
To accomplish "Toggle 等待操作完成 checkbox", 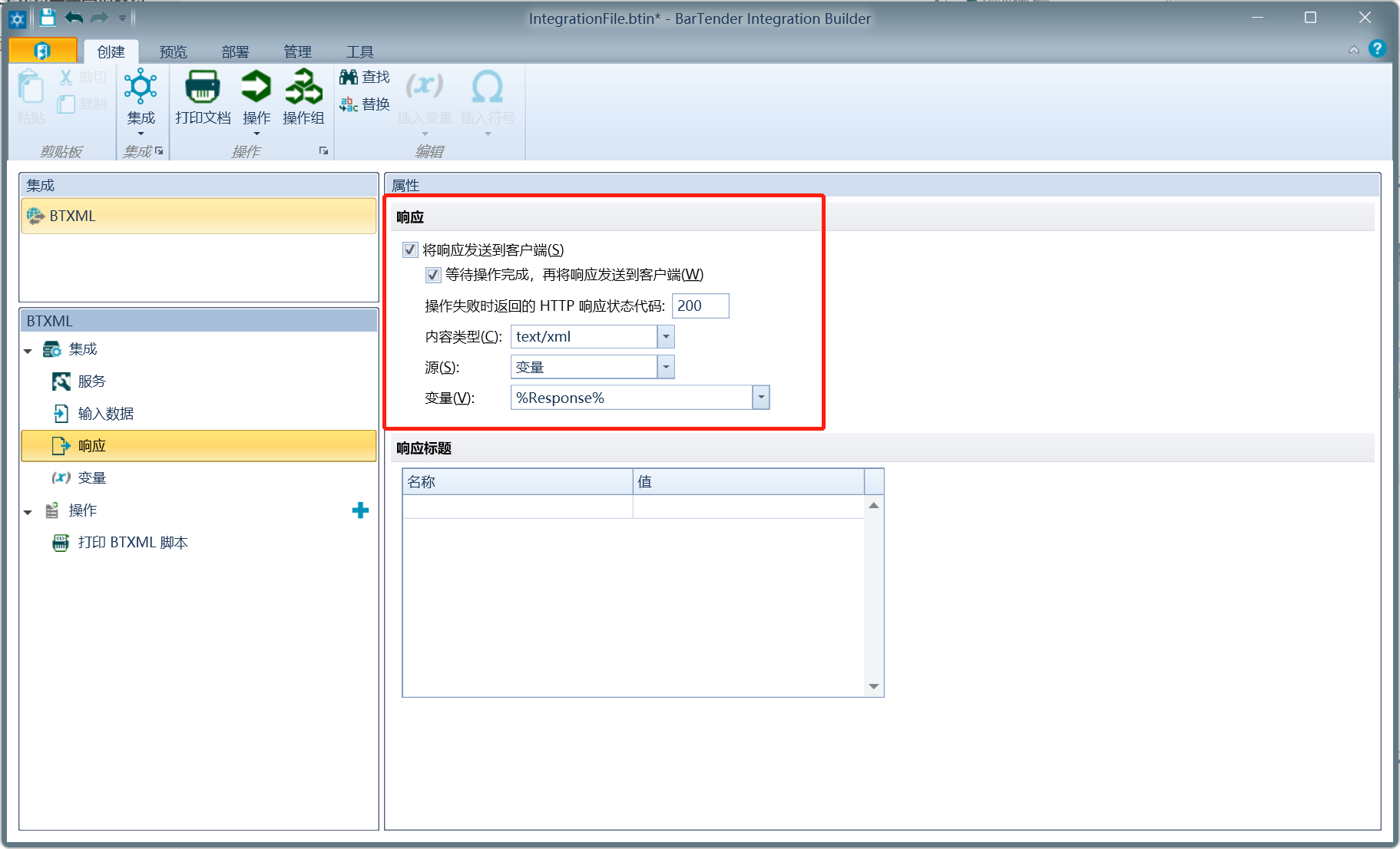I will (x=433, y=275).
